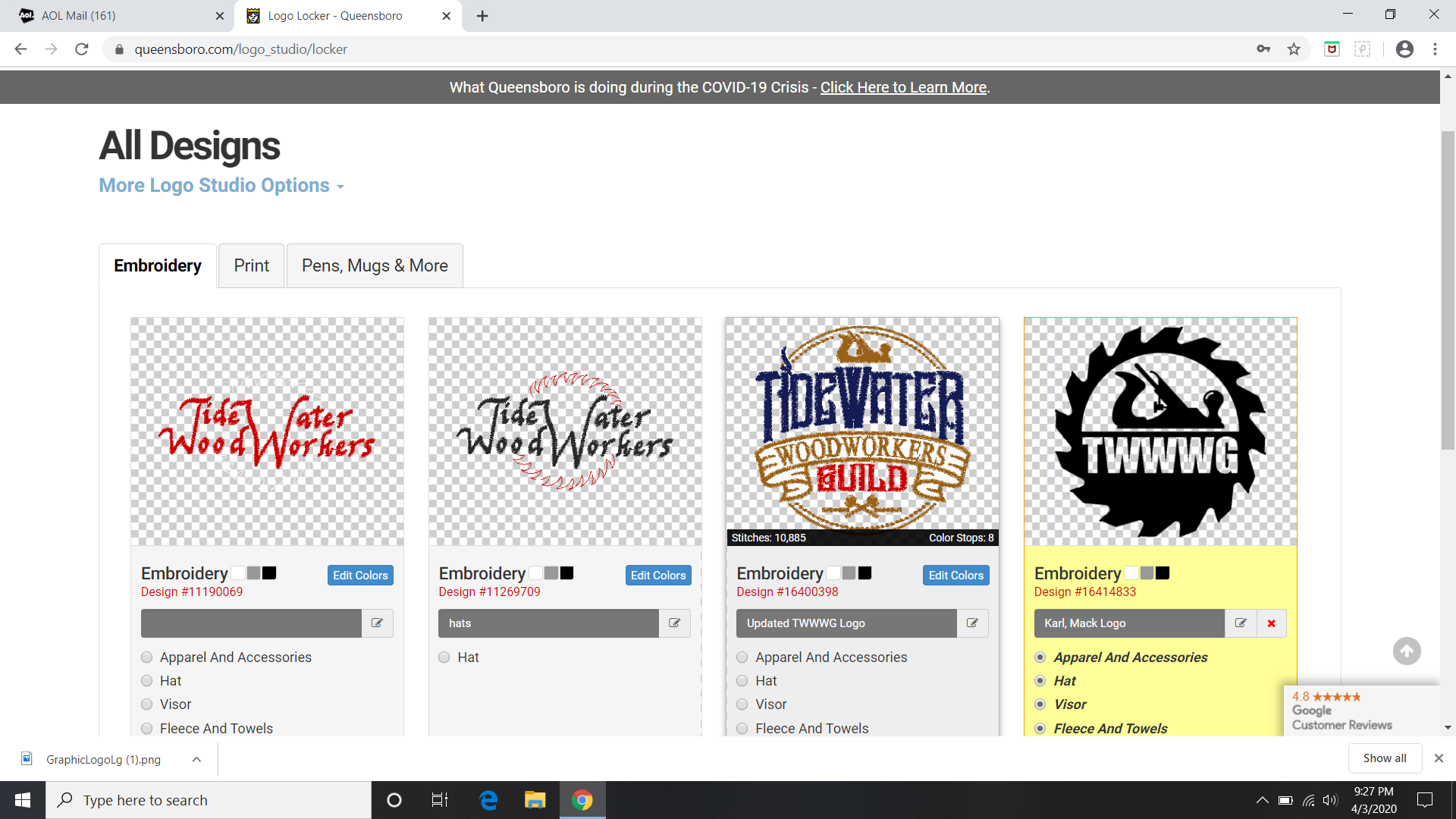Expand More Logo Studio Options dropdown
Image resolution: width=1456 pixels, height=819 pixels.
(221, 186)
